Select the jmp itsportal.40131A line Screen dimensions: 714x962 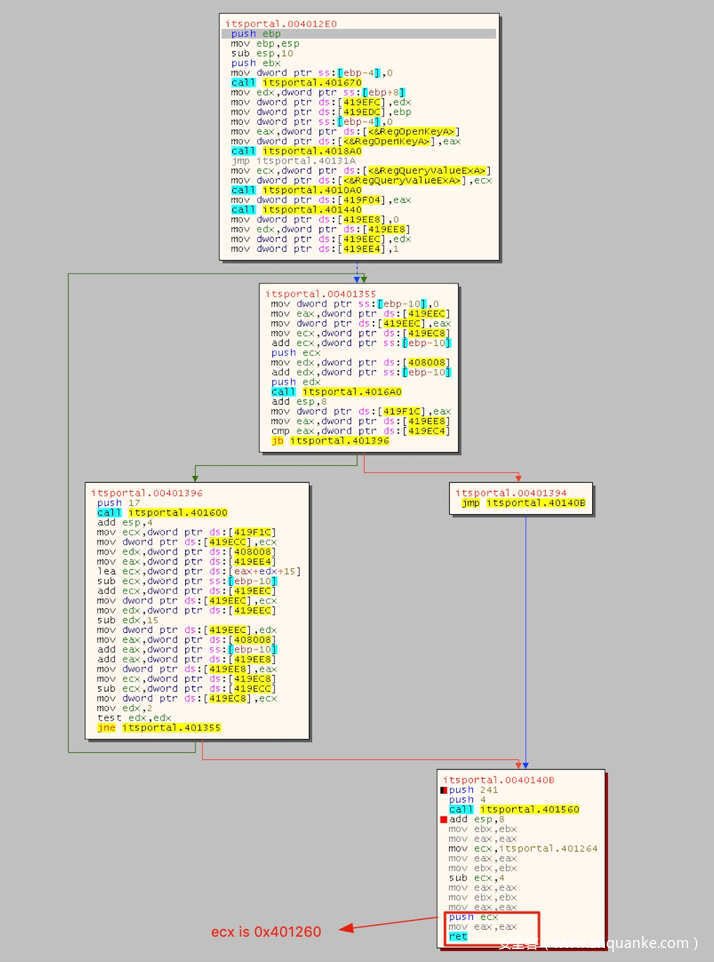click(284, 160)
